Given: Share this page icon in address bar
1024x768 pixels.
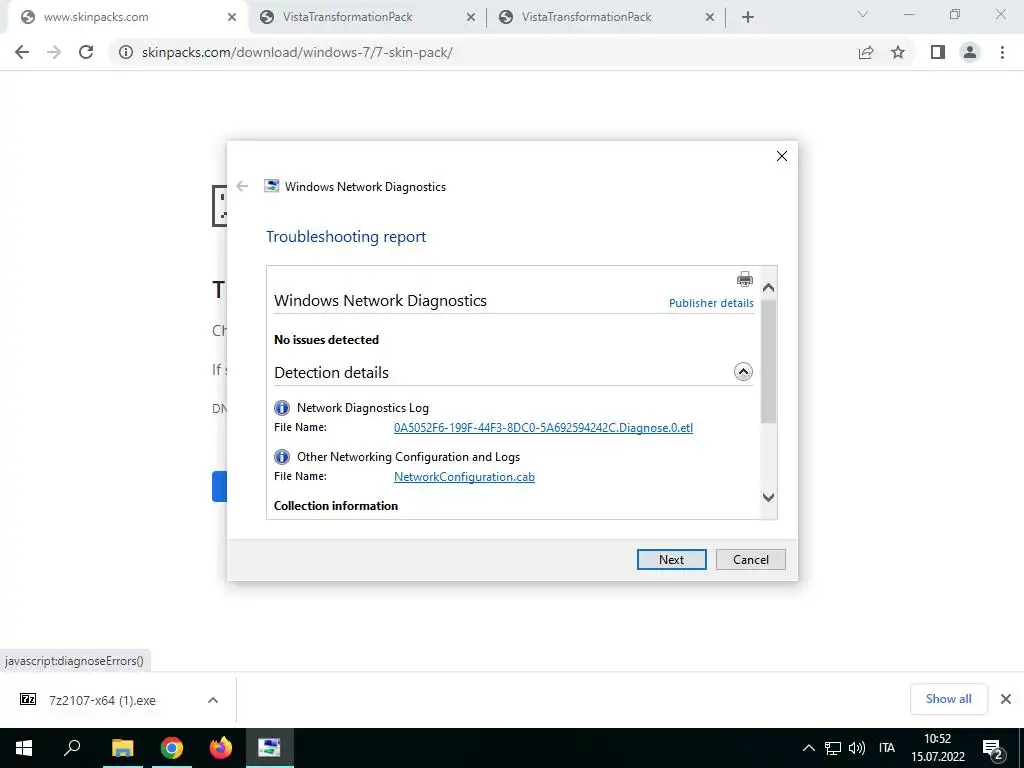Looking at the screenshot, I should 866,52.
